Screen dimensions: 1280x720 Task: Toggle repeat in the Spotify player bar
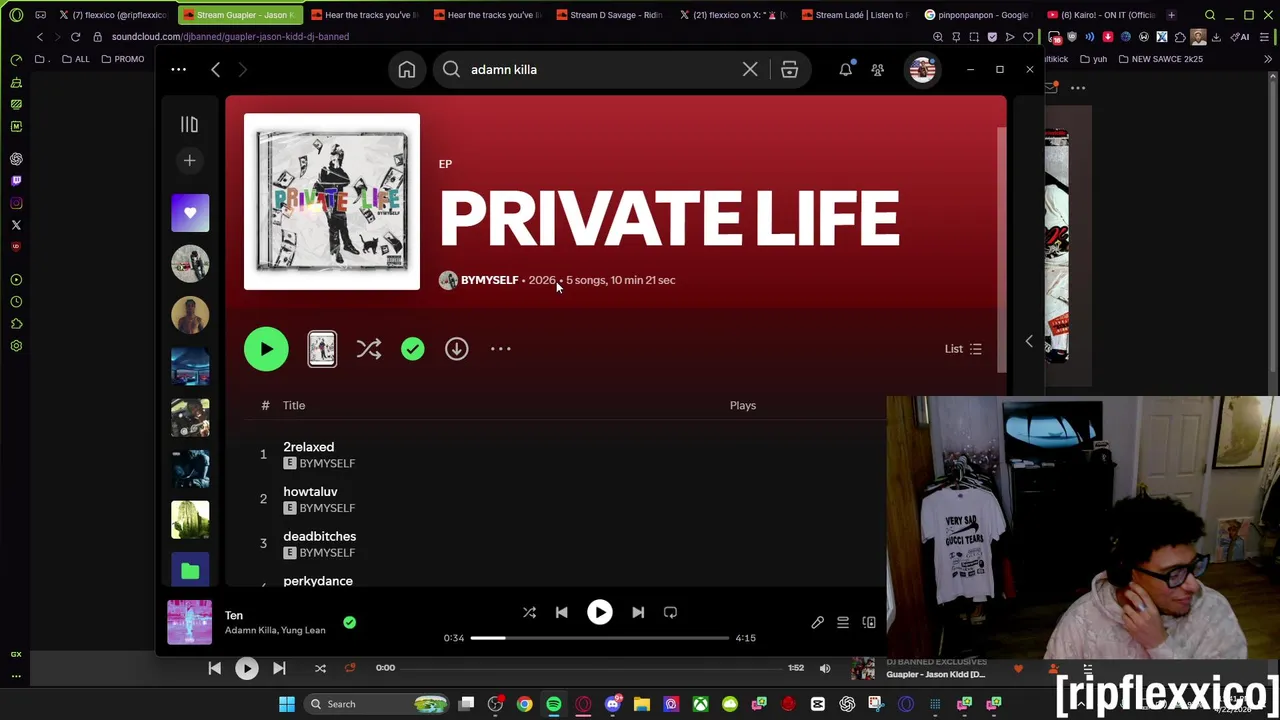[670, 612]
